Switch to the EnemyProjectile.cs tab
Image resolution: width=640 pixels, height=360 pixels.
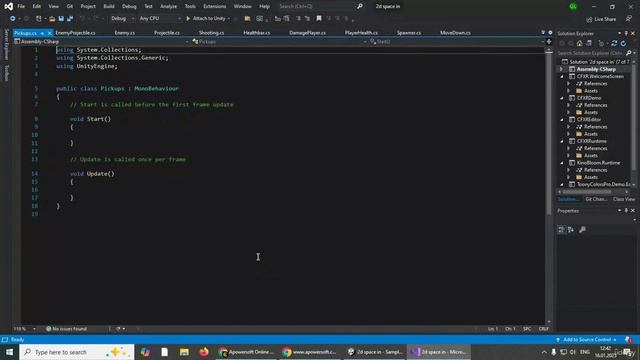[75, 33]
